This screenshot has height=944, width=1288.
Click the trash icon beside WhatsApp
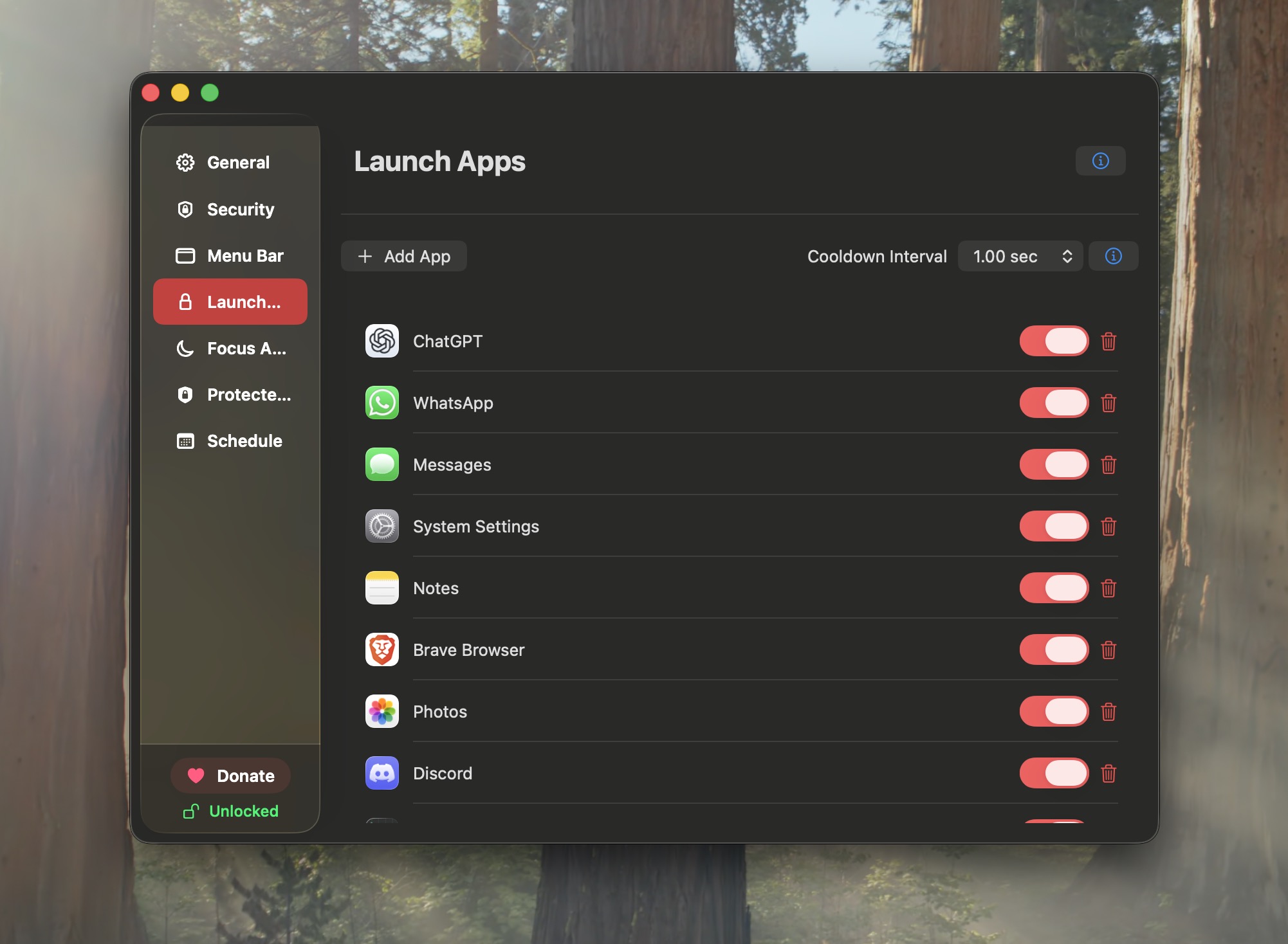[1108, 403]
